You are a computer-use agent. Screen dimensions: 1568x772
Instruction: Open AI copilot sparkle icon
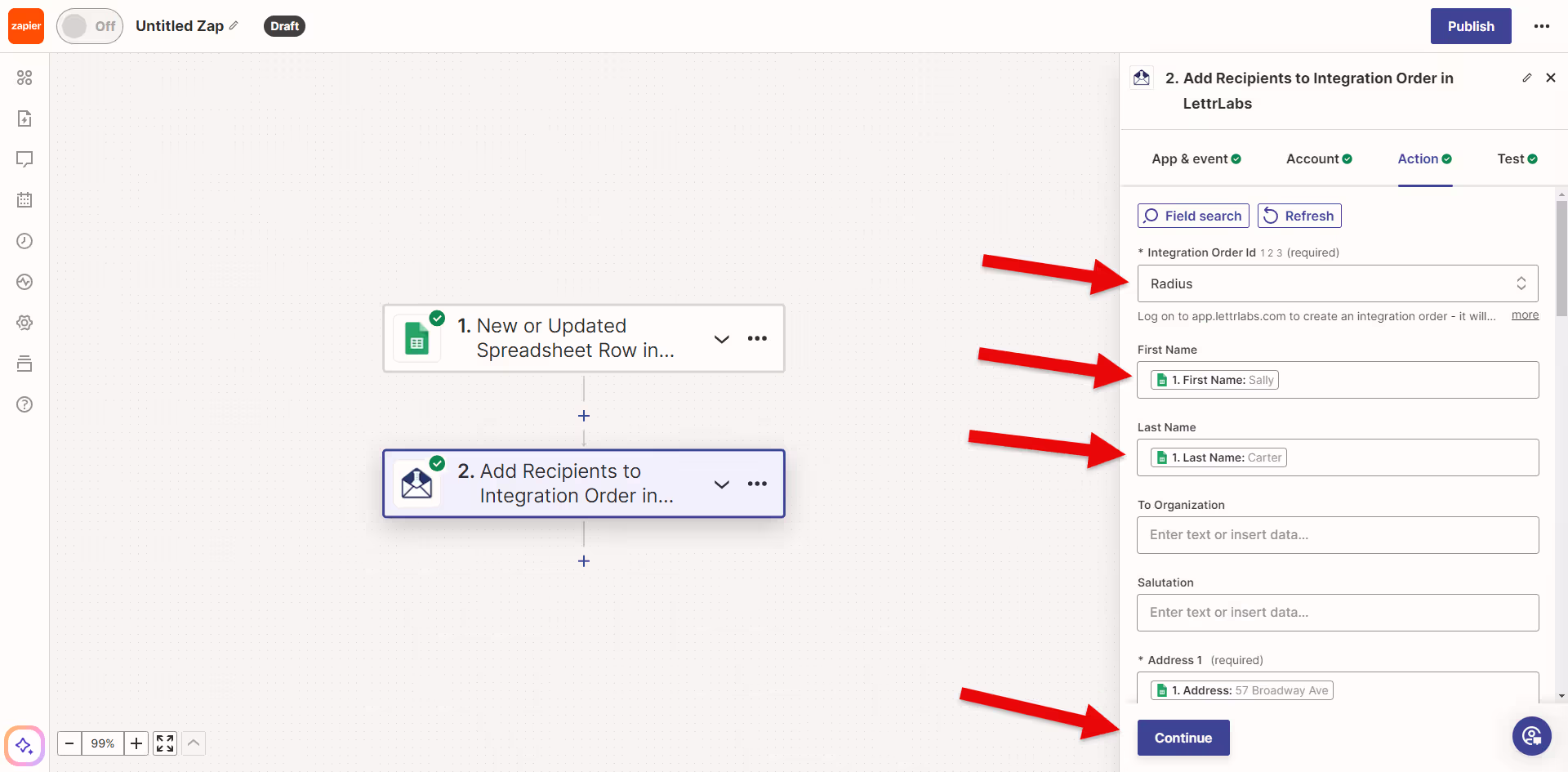(24, 745)
